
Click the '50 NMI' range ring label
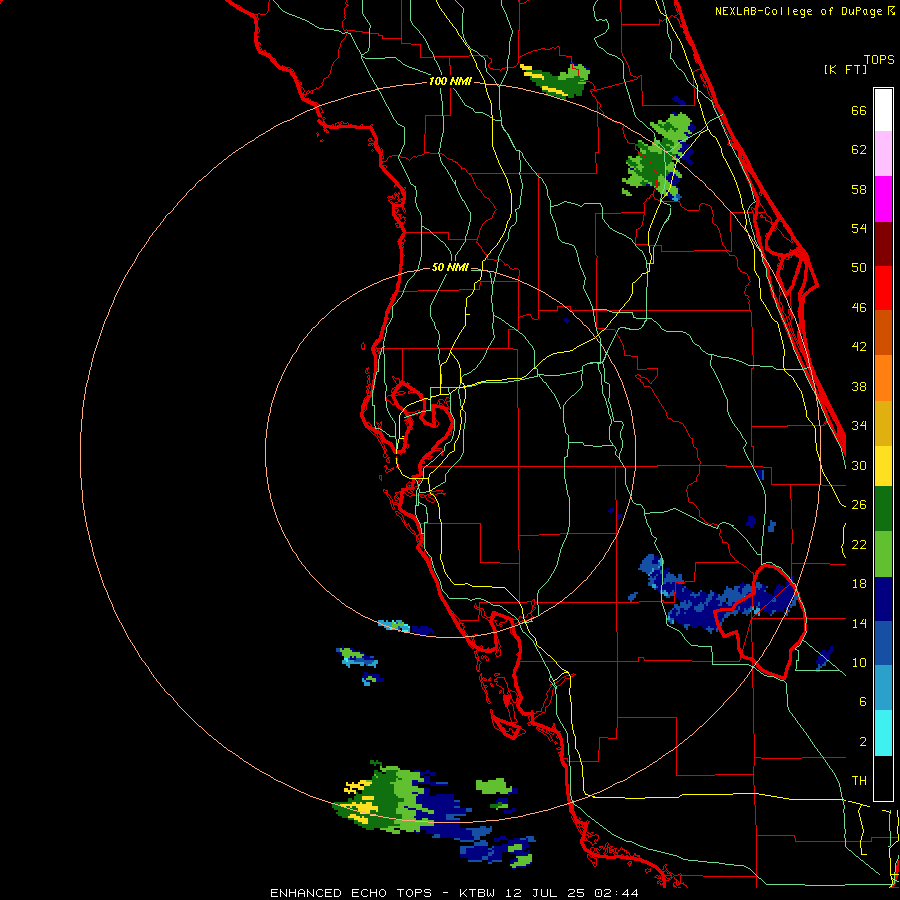(x=450, y=267)
